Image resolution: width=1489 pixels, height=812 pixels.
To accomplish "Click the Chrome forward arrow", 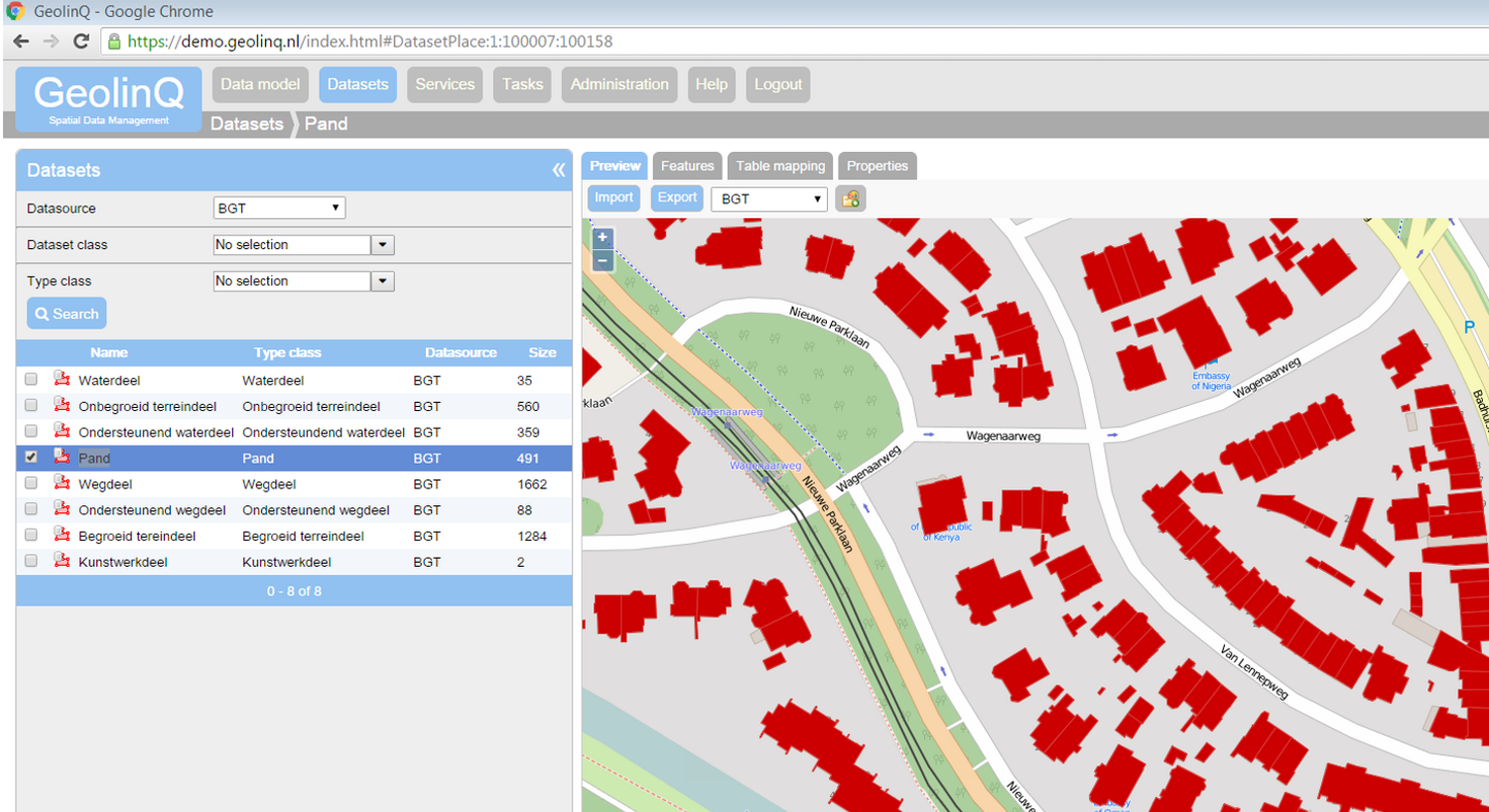I will click(51, 42).
